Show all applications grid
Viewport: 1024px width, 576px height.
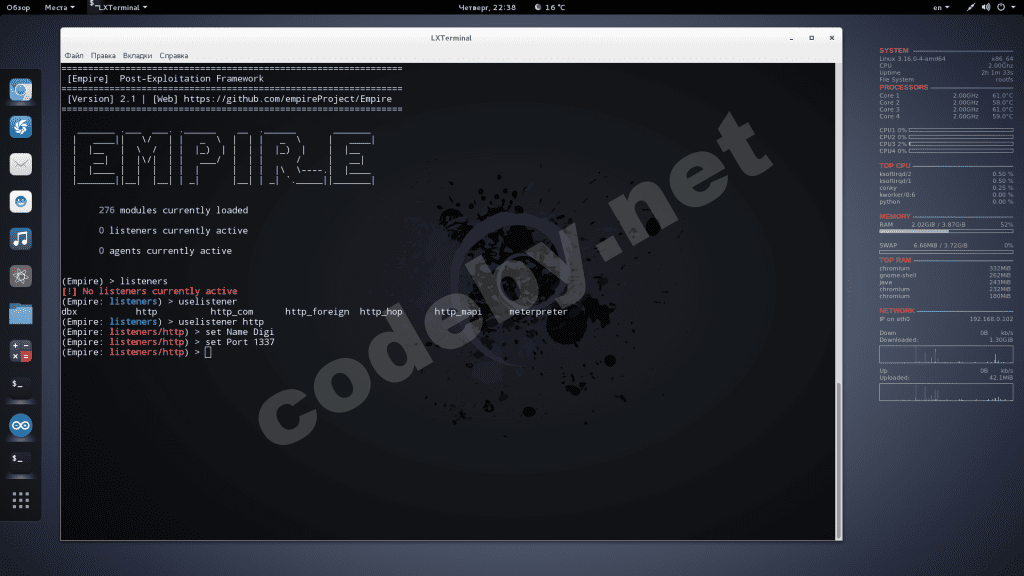(21, 500)
